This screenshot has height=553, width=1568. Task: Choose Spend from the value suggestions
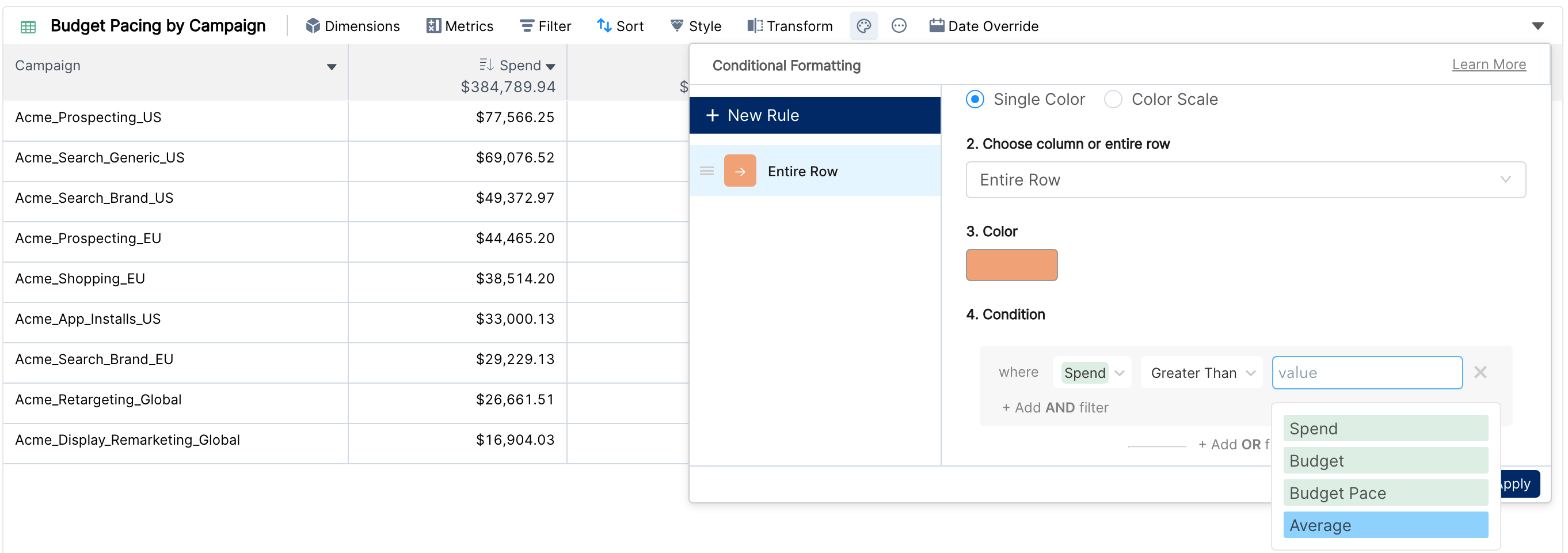pos(1385,428)
